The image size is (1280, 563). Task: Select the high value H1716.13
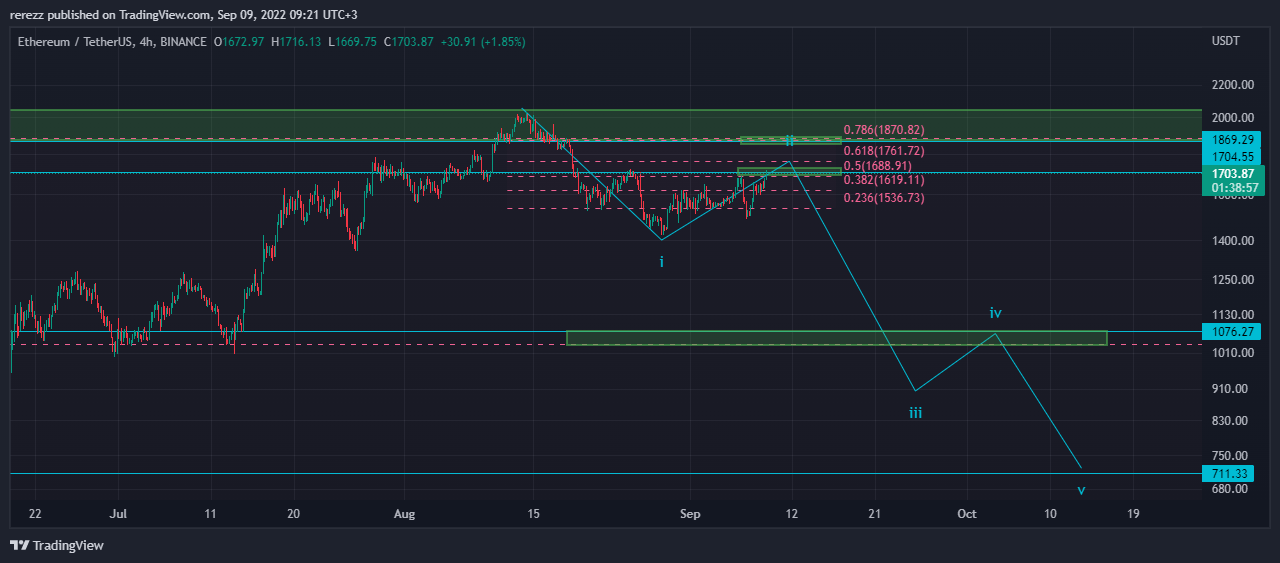coord(297,42)
